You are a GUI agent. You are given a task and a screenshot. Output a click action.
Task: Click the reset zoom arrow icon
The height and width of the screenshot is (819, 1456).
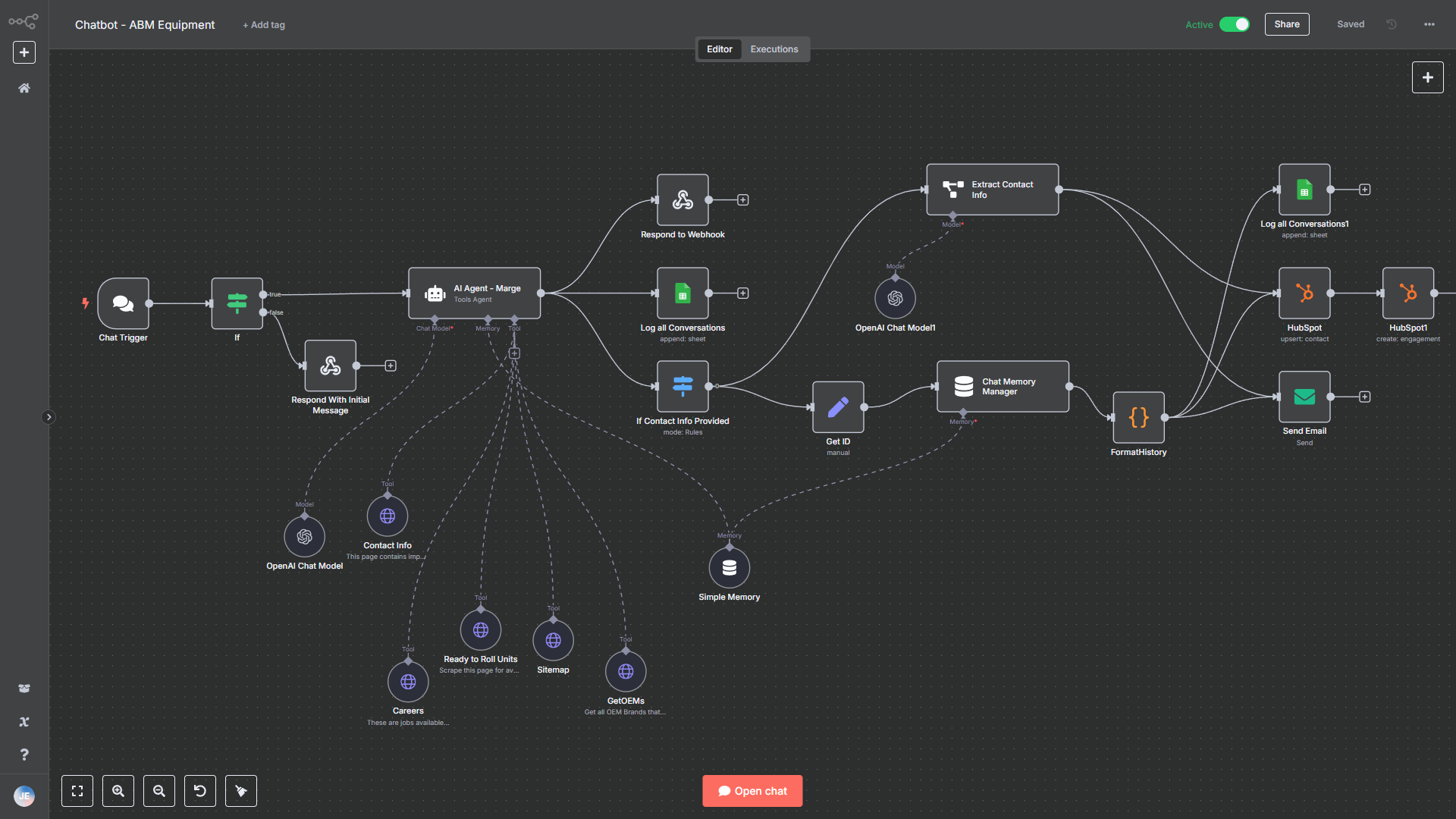click(x=200, y=791)
